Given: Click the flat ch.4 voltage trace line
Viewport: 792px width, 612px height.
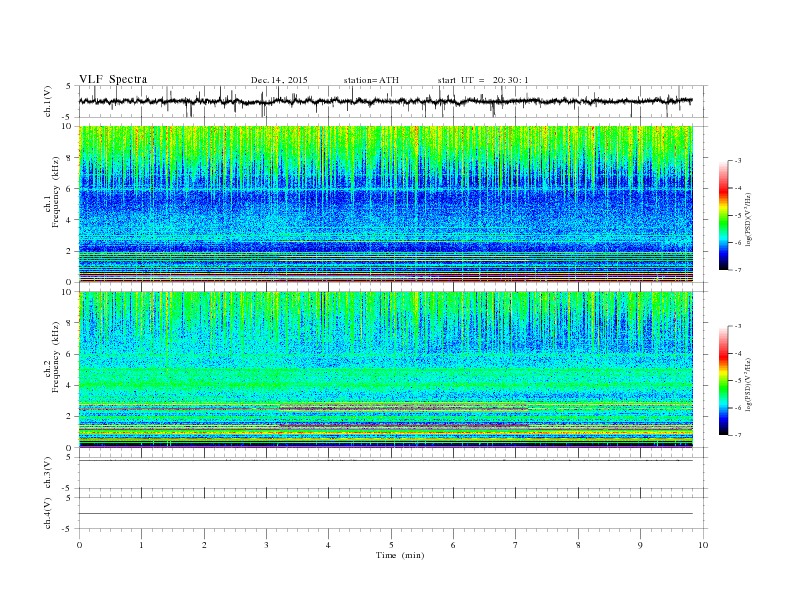Looking at the screenshot, I should pos(385,514).
